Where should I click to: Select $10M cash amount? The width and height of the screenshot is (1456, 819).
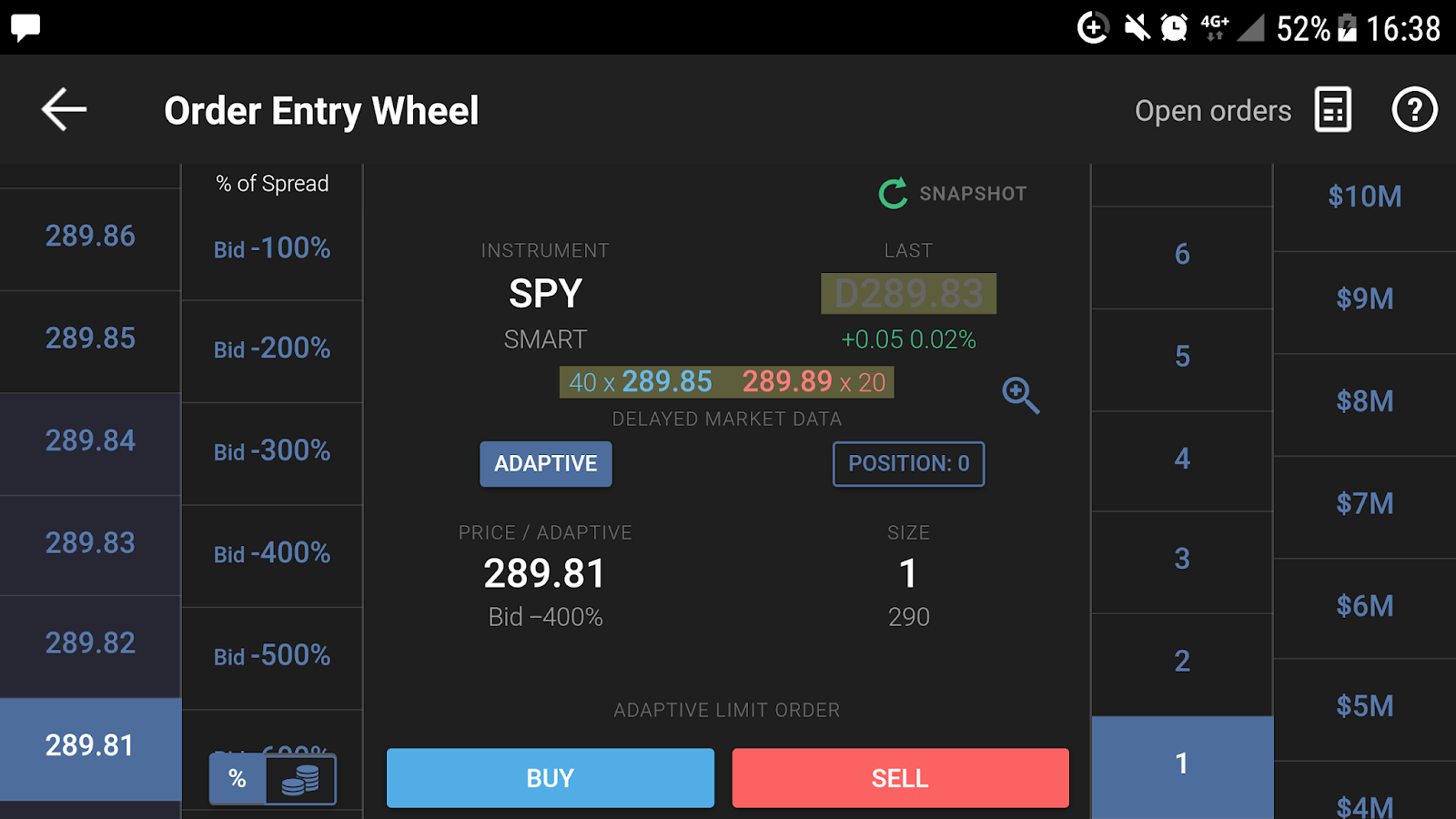(x=1365, y=197)
